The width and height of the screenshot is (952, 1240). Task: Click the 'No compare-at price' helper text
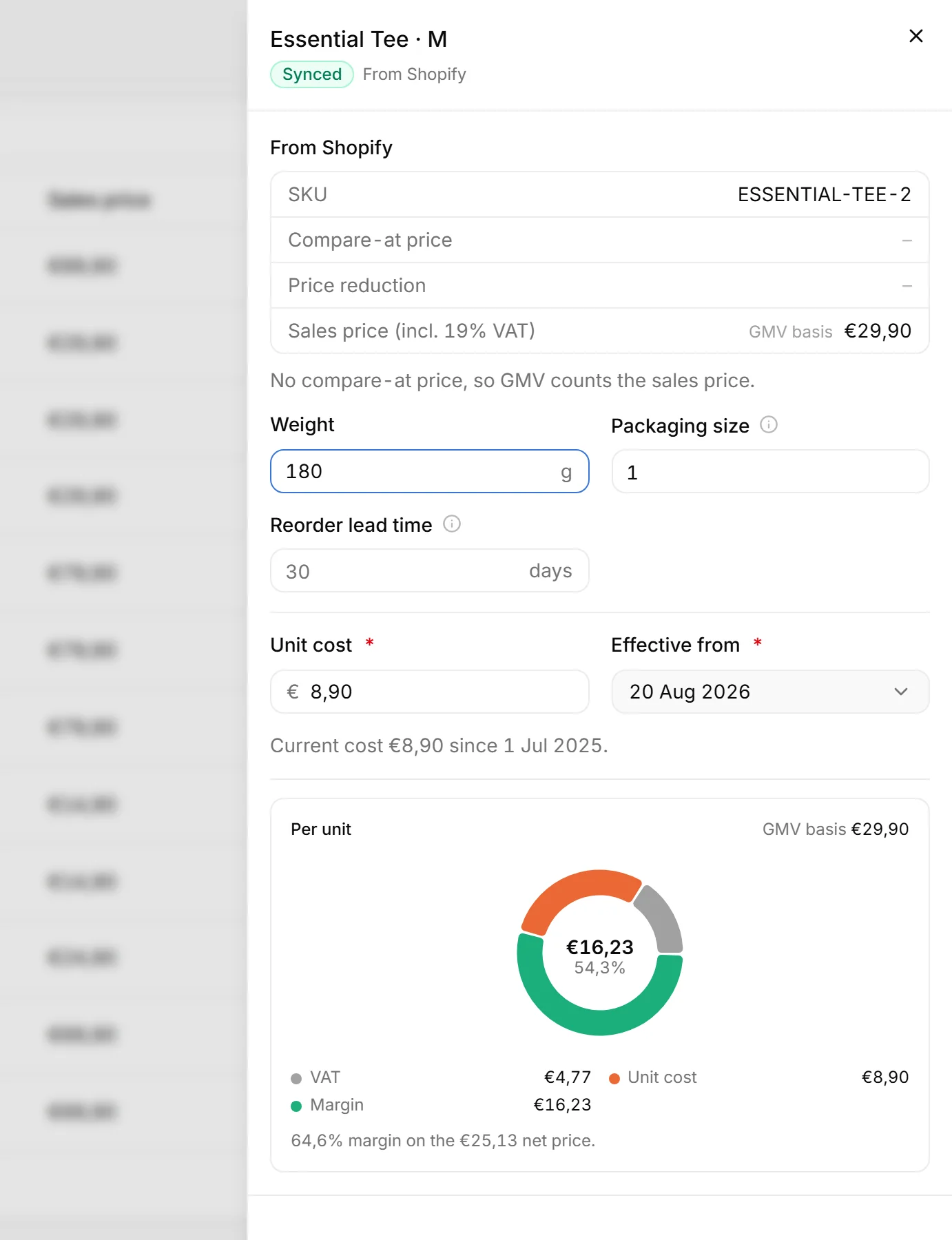click(x=513, y=380)
